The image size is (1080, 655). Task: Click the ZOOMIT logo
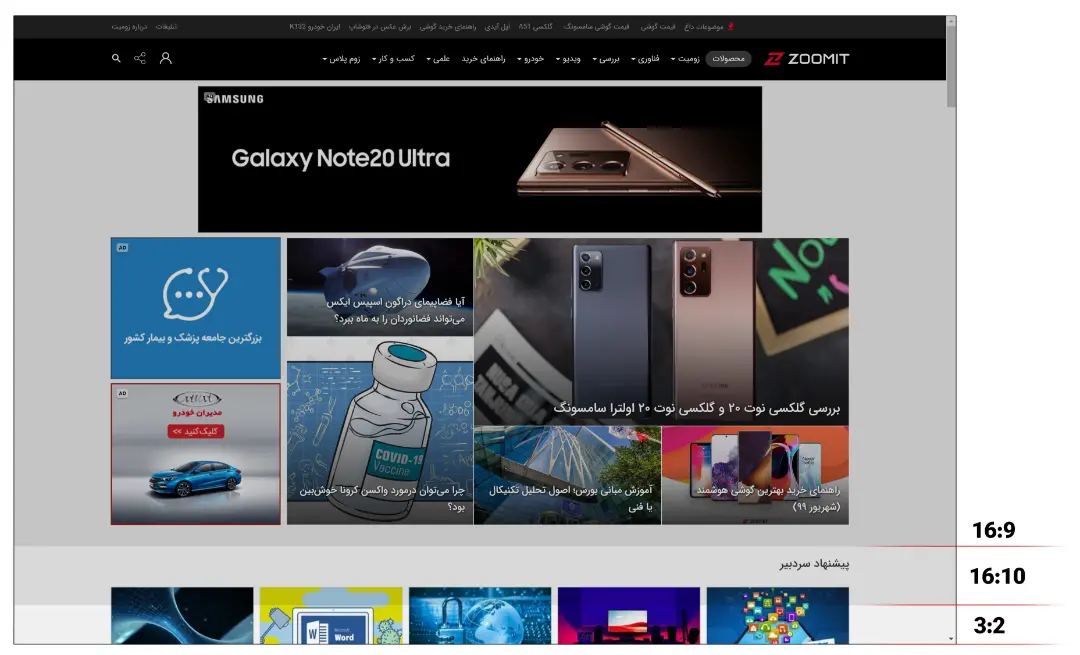point(806,59)
